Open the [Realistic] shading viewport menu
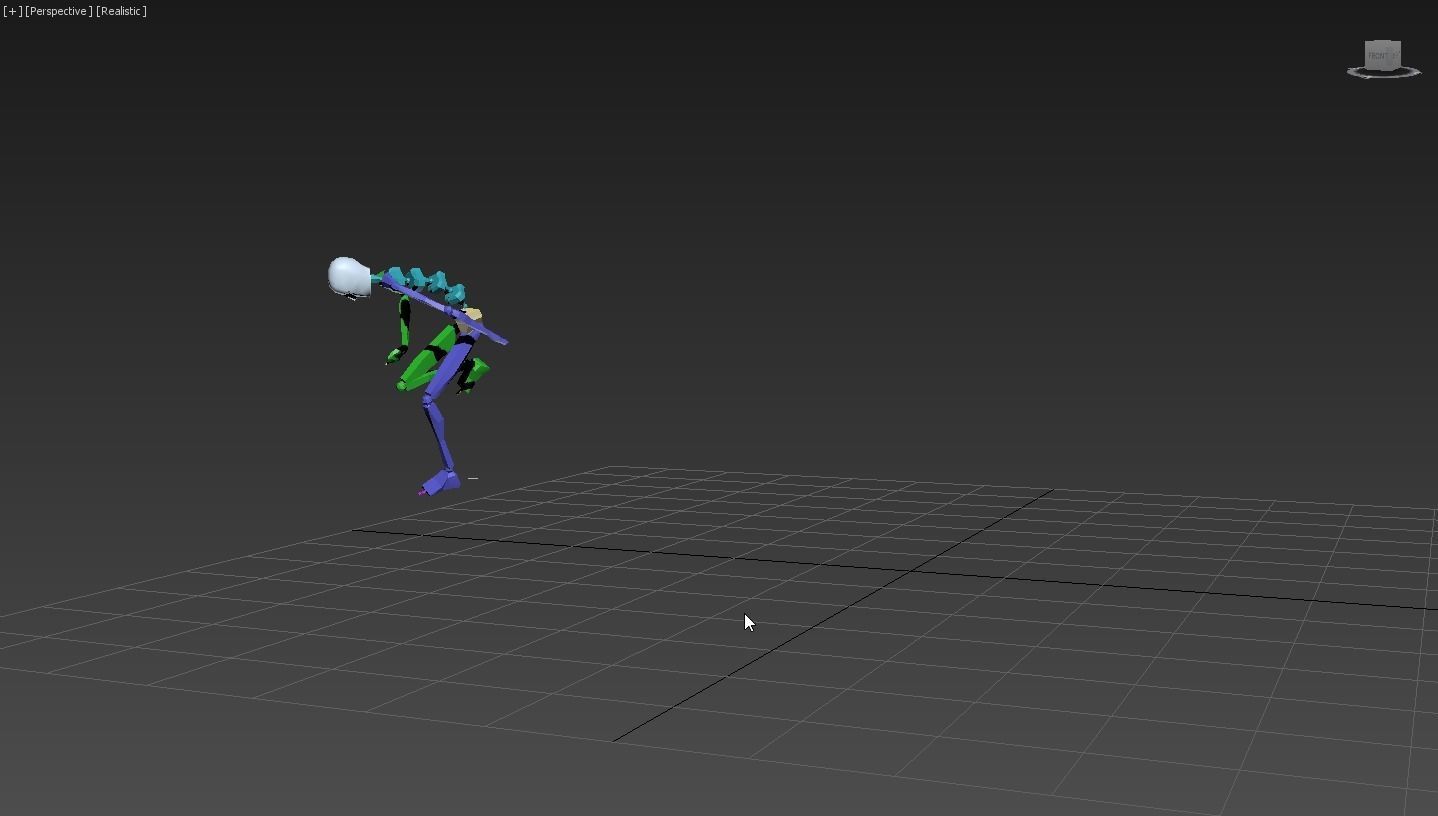Screen dimensions: 1438x816 pyautogui.click(x=121, y=11)
